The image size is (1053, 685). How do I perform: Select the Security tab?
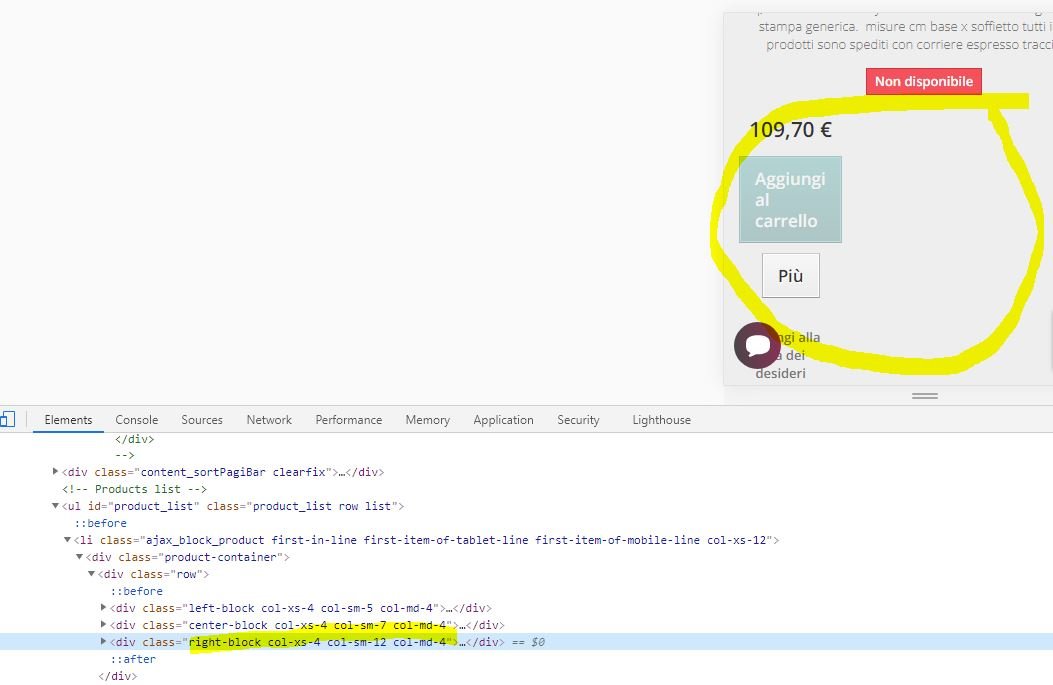click(578, 420)
